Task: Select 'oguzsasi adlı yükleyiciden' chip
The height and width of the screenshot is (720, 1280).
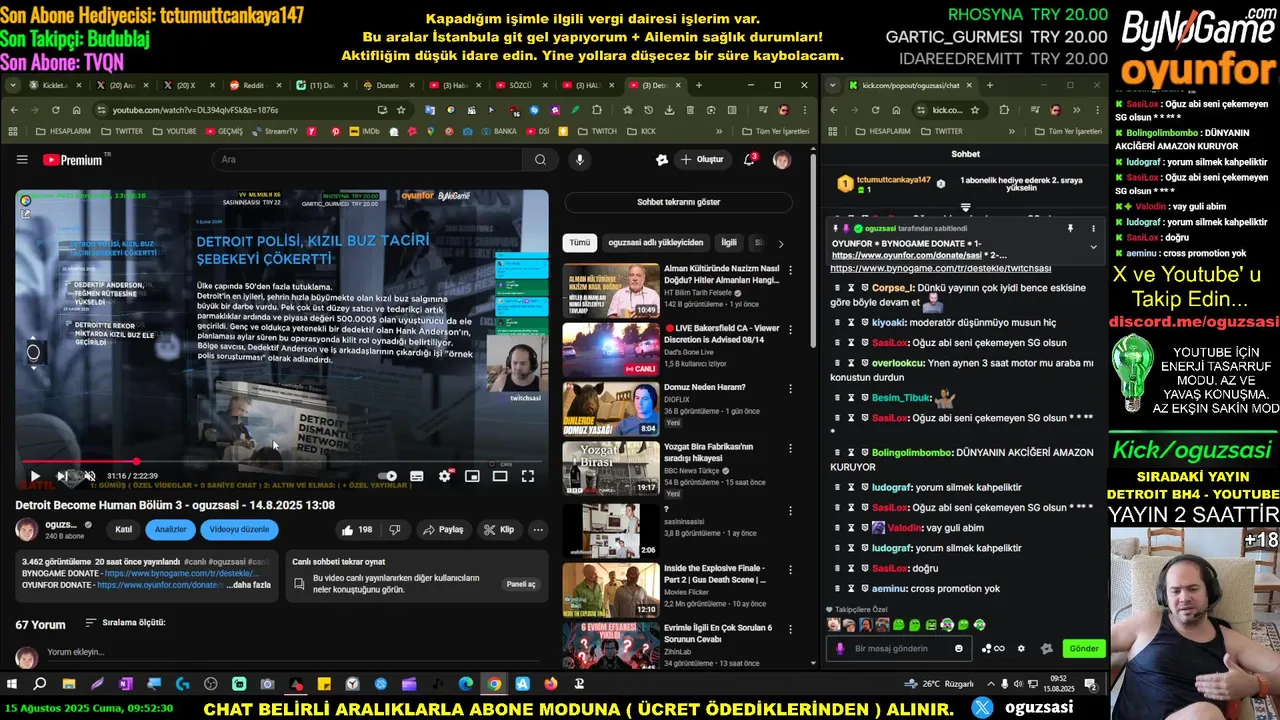Action: pyautogui.click(x=655, y=242)
